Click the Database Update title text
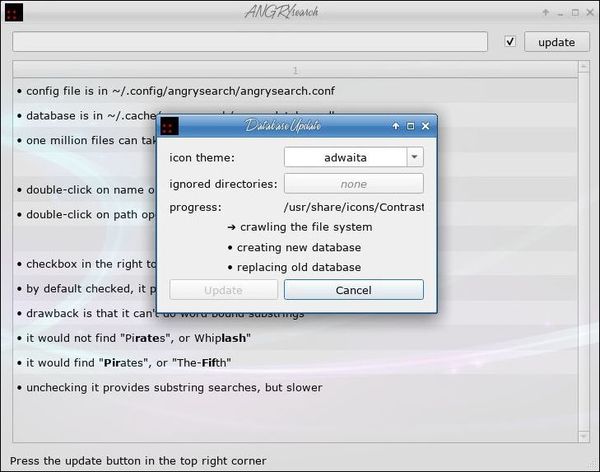This screenshot has height=472, width=600. pos(283,126)
